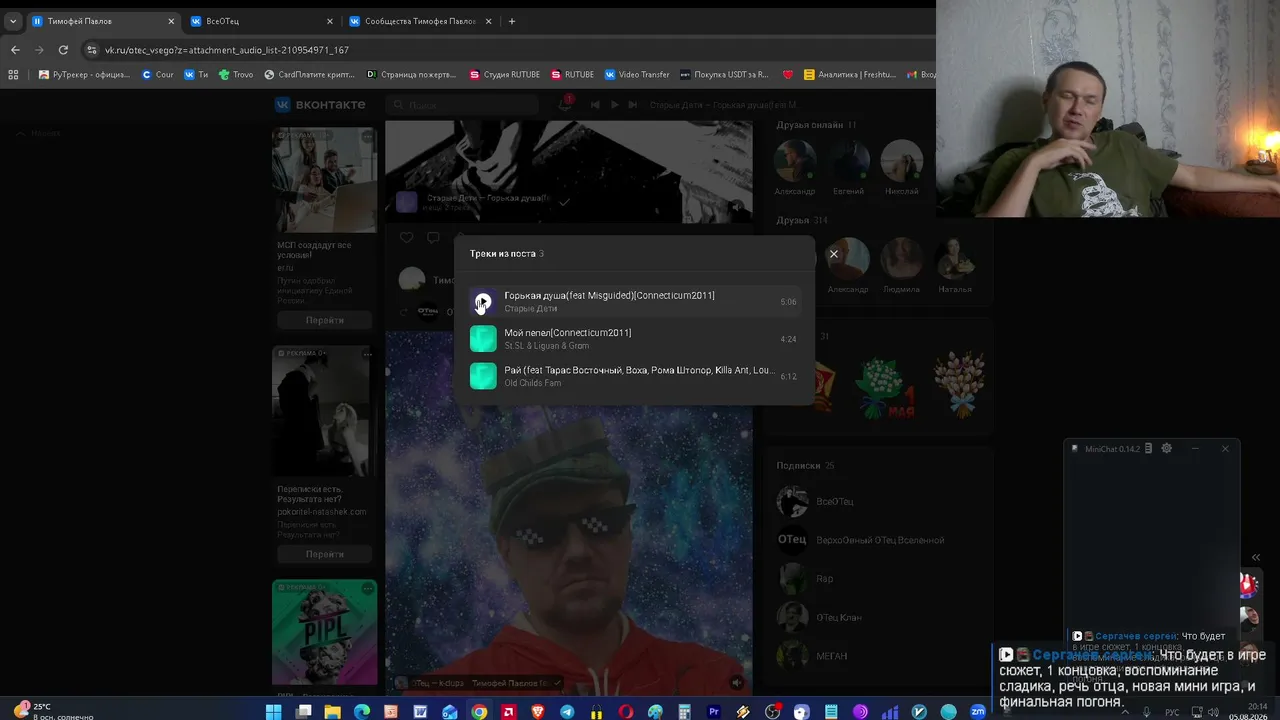
Task: Click Перейти button under the МСП ad
Action: tap(325, 320)
